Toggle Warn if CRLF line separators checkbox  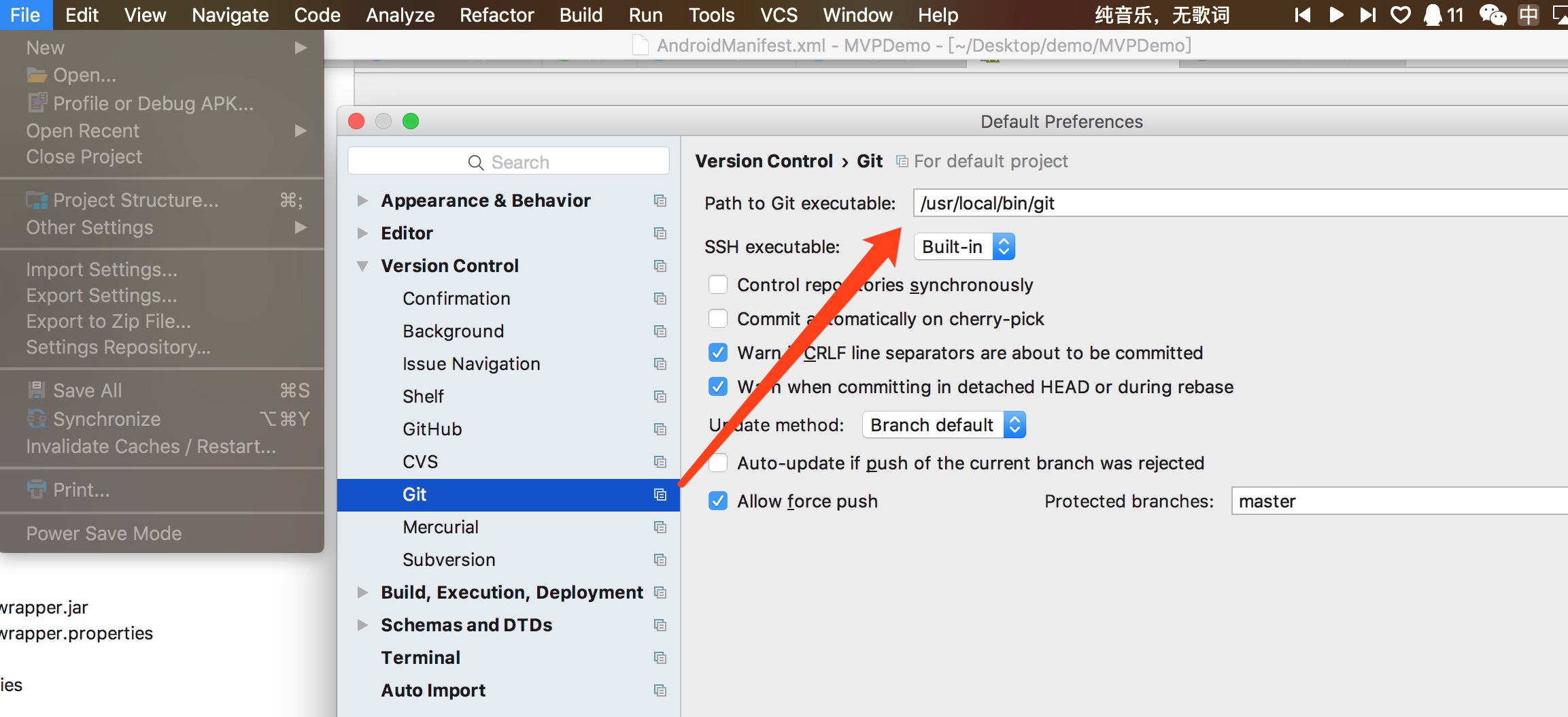718,352
